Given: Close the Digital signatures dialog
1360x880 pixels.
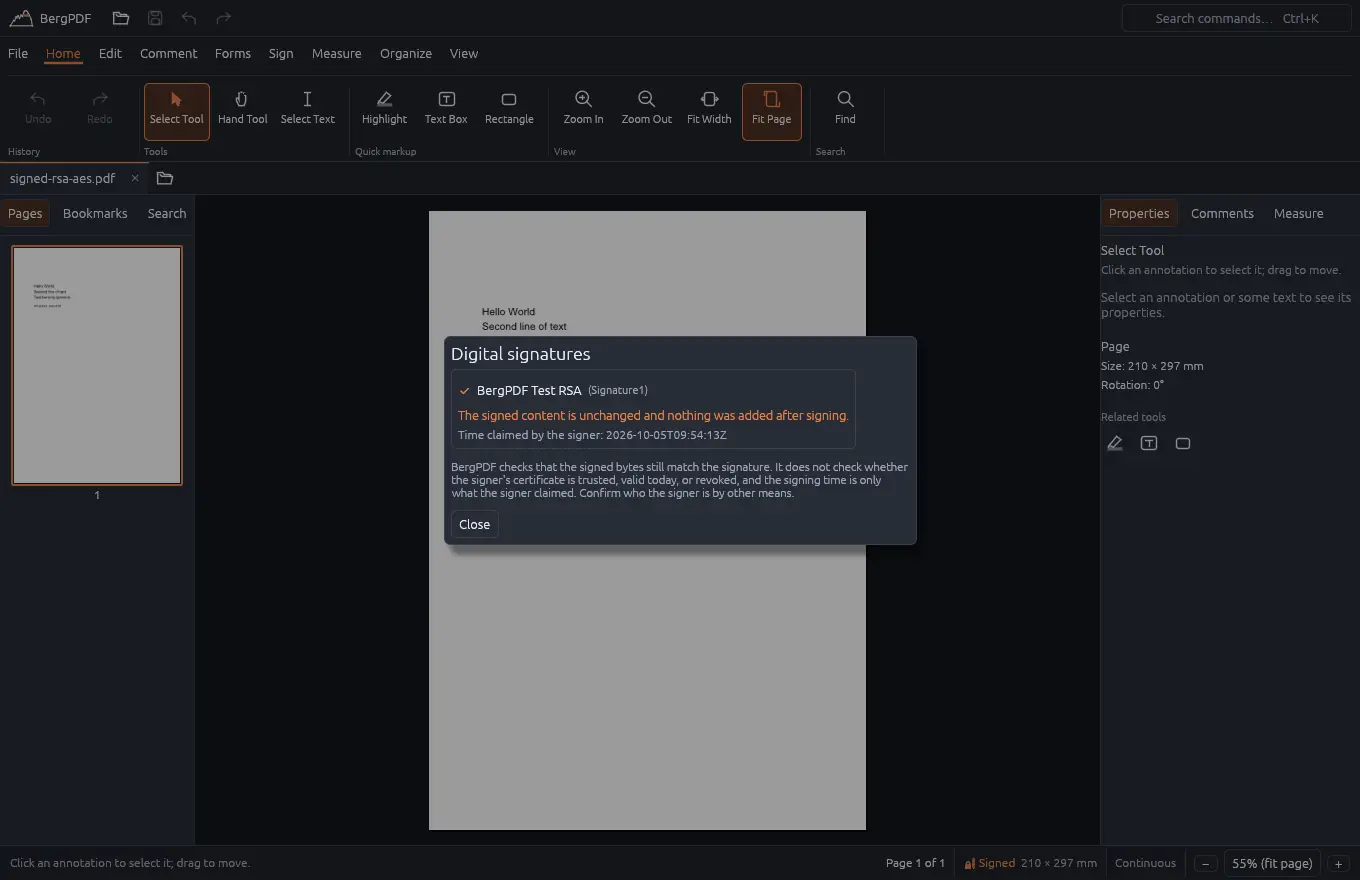Looking at the screenshot, I should [x=474, y=524].
